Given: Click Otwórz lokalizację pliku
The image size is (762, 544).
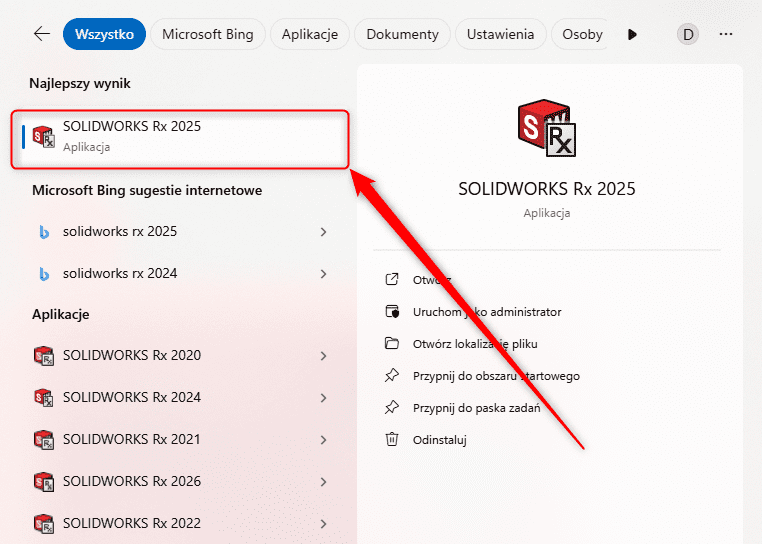Looking at the screenshot, I should pyautogui.click(x=480, y=344).
